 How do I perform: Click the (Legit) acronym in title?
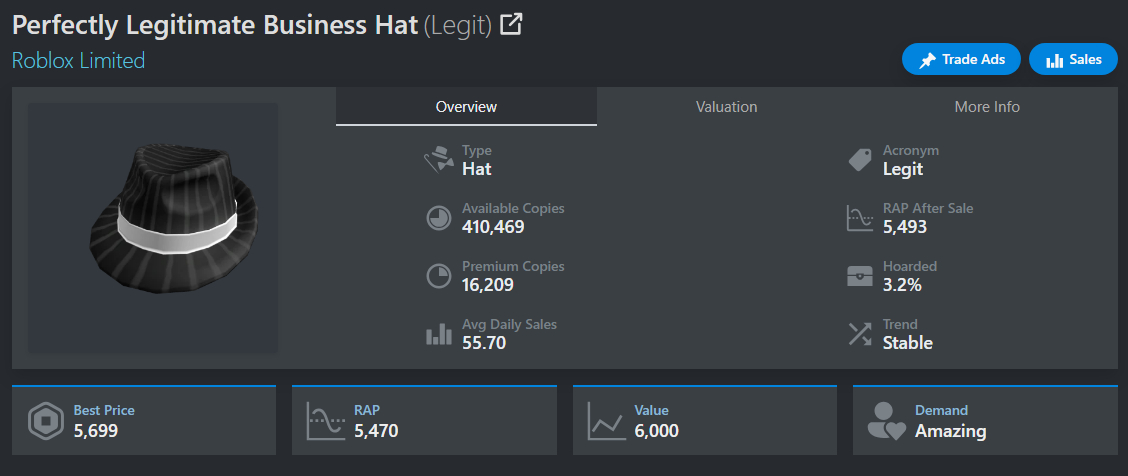pyautogui.click(x=458, y=27)
